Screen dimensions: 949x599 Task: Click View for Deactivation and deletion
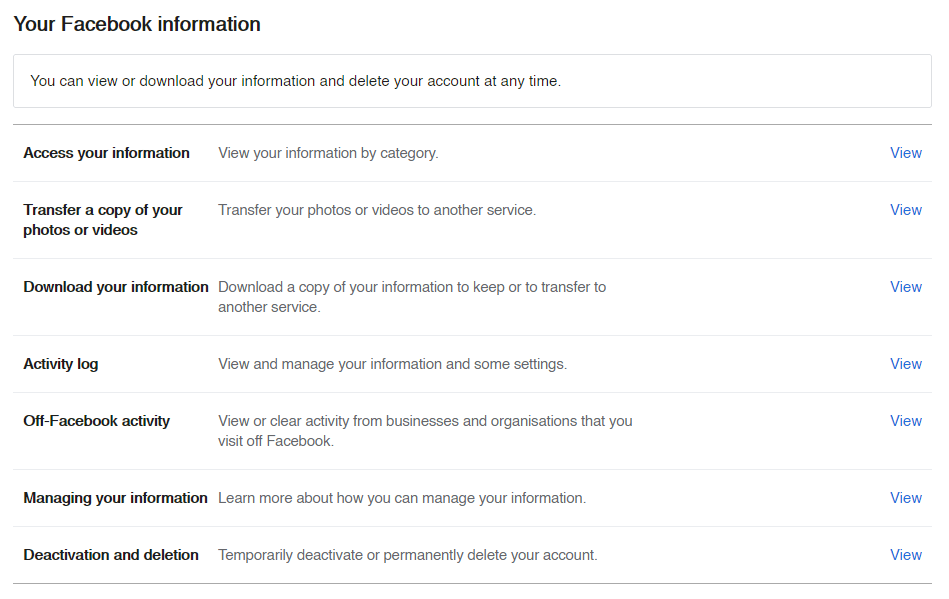(905, 554)
